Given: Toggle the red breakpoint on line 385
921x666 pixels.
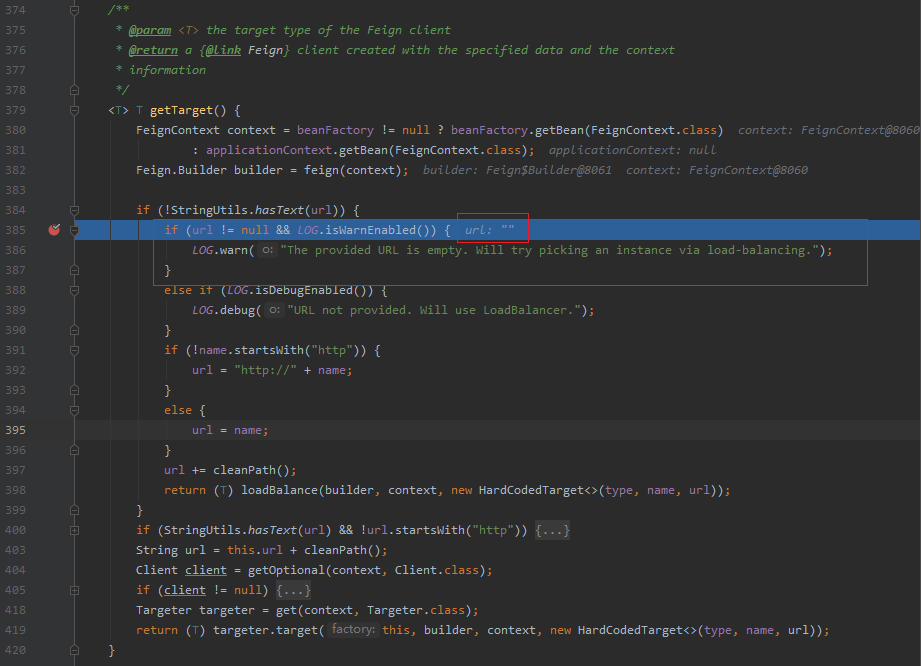Looking at the screenshot, I should pyautogui.click(x=54, y=230).
